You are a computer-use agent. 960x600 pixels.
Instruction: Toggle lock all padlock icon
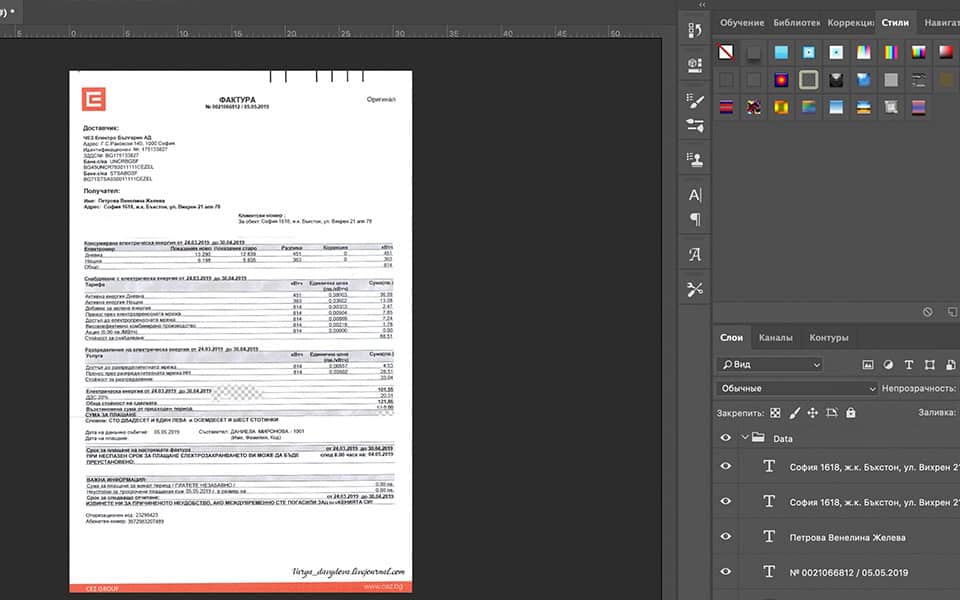click(x=850, y=413)
